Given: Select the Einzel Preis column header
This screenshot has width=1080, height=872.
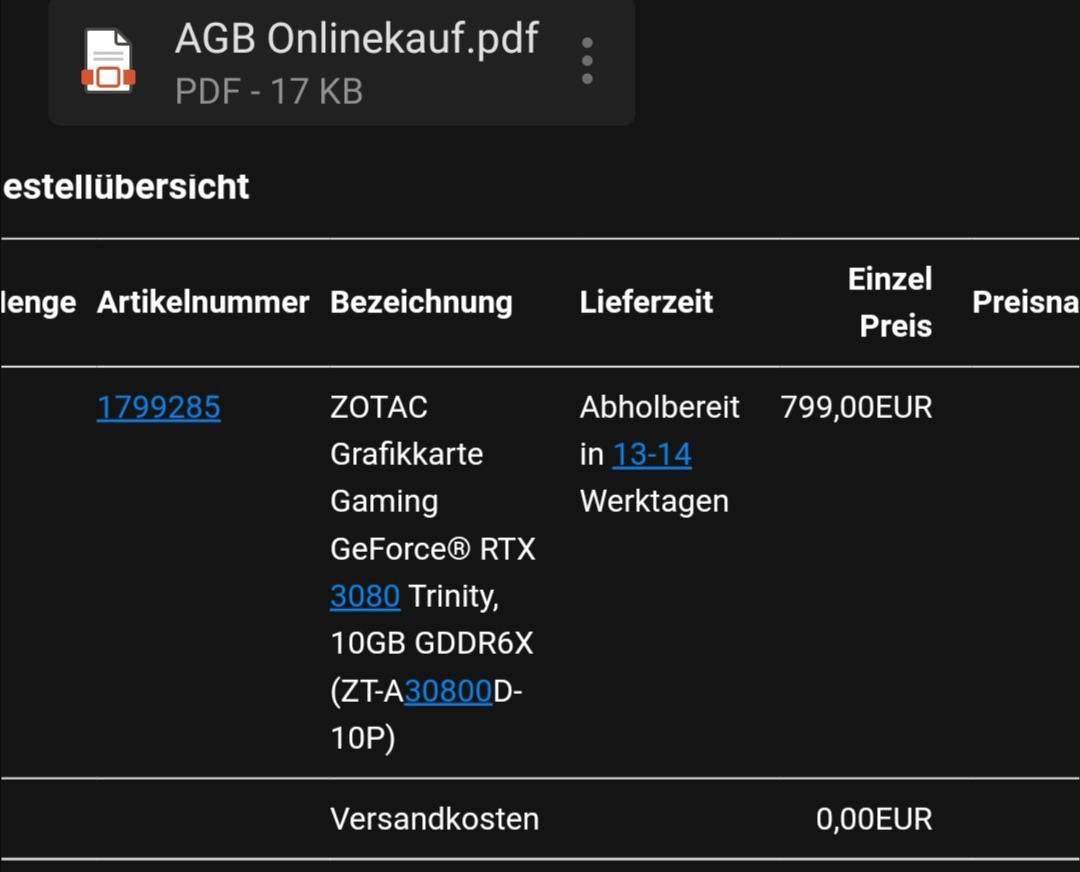Looking at the screenshot, I should [x=889, y=302].
